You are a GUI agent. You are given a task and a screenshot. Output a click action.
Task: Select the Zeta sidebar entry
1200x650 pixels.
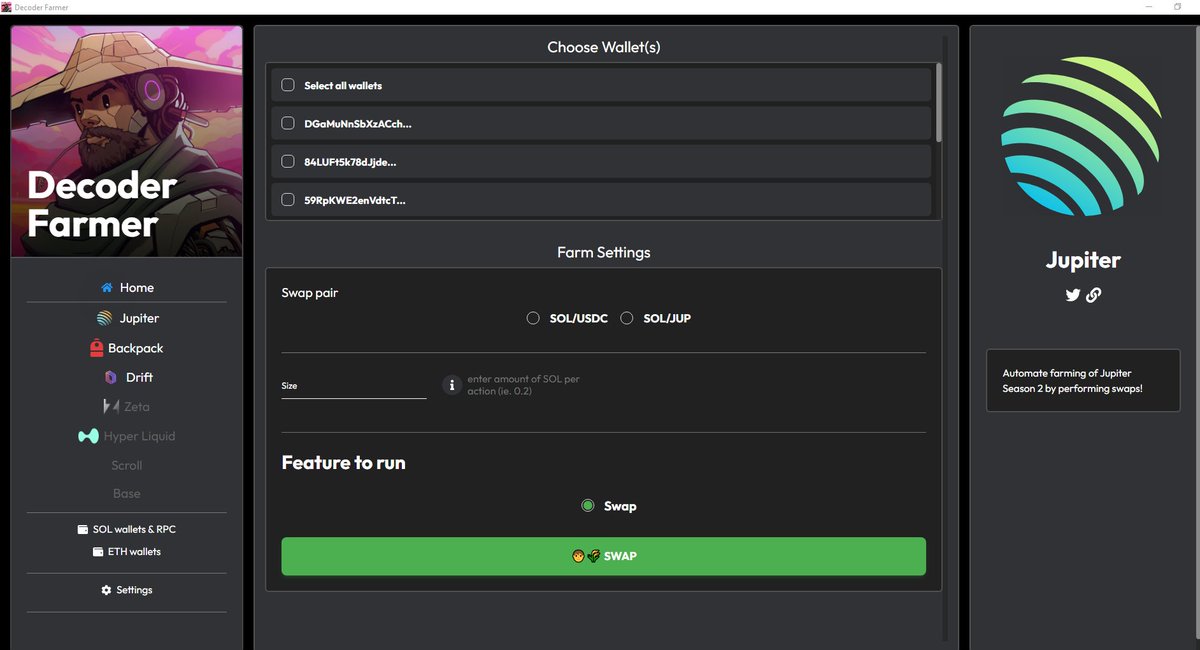[126, 407]
